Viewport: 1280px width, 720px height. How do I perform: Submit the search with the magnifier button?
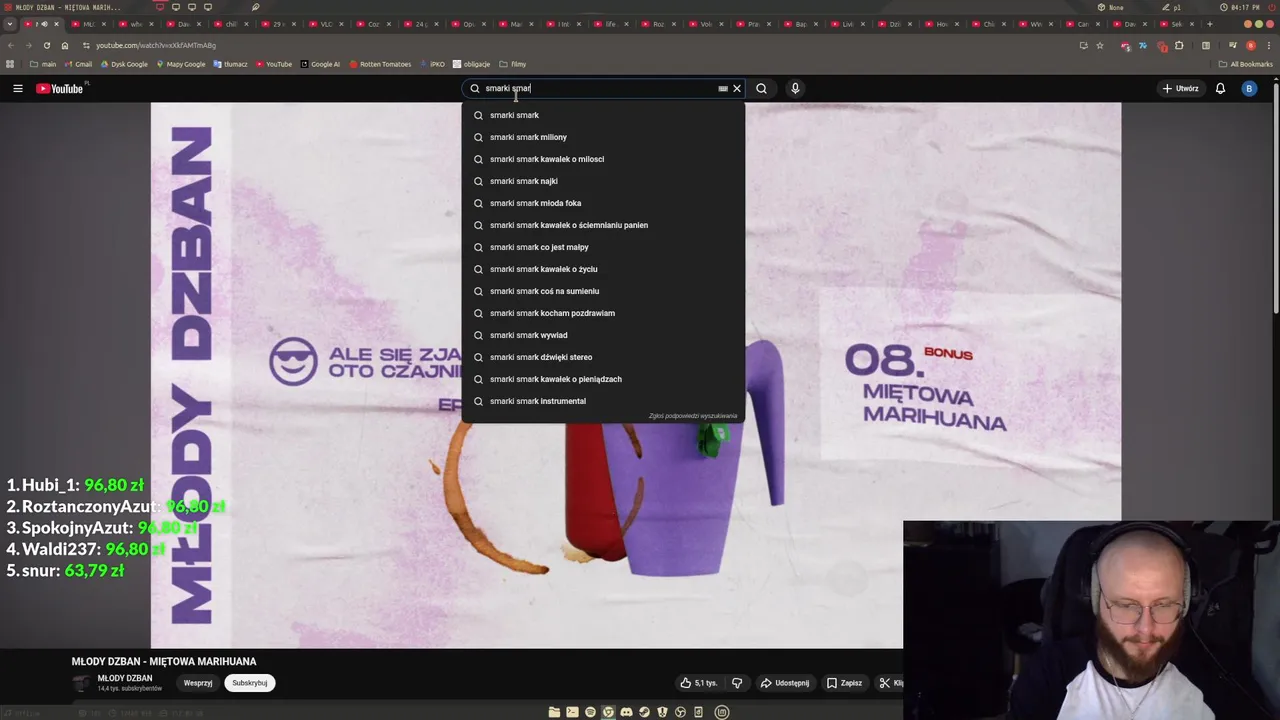tap(761, 88)
